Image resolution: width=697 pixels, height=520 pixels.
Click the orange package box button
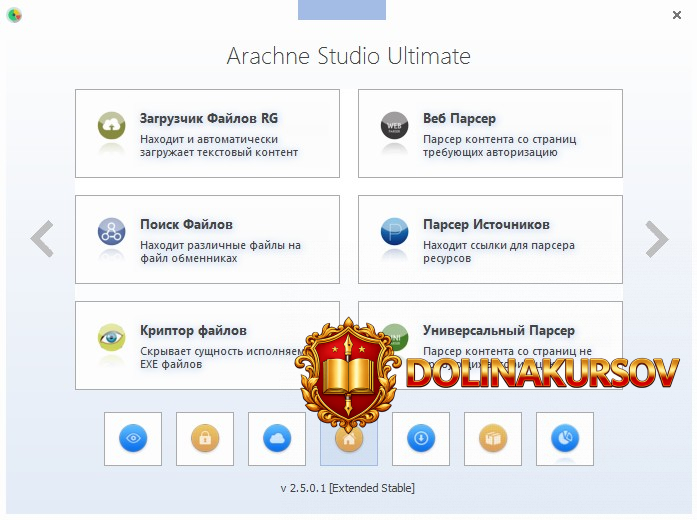click(493, 439)
